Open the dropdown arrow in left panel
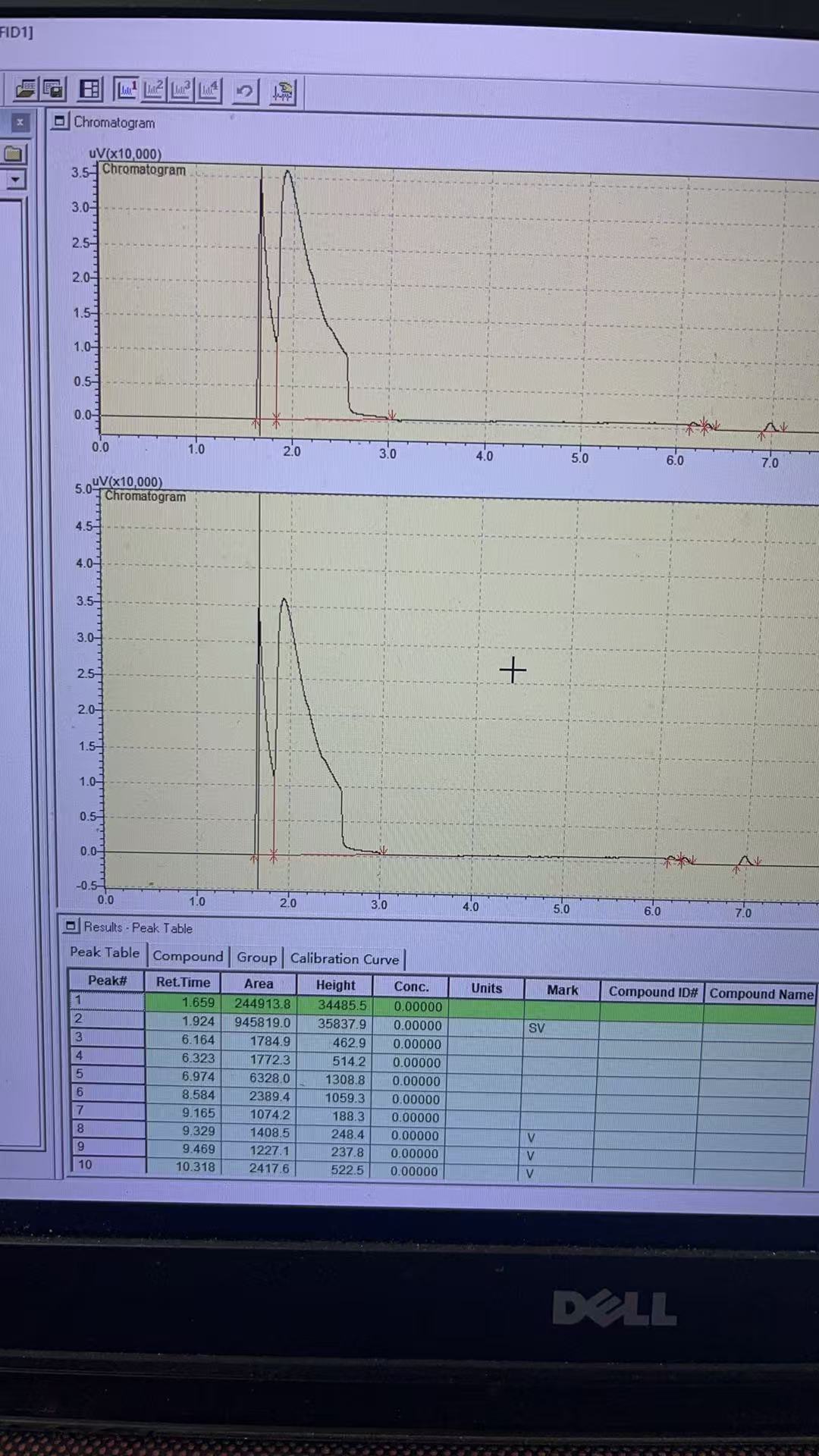 [15, 180]
